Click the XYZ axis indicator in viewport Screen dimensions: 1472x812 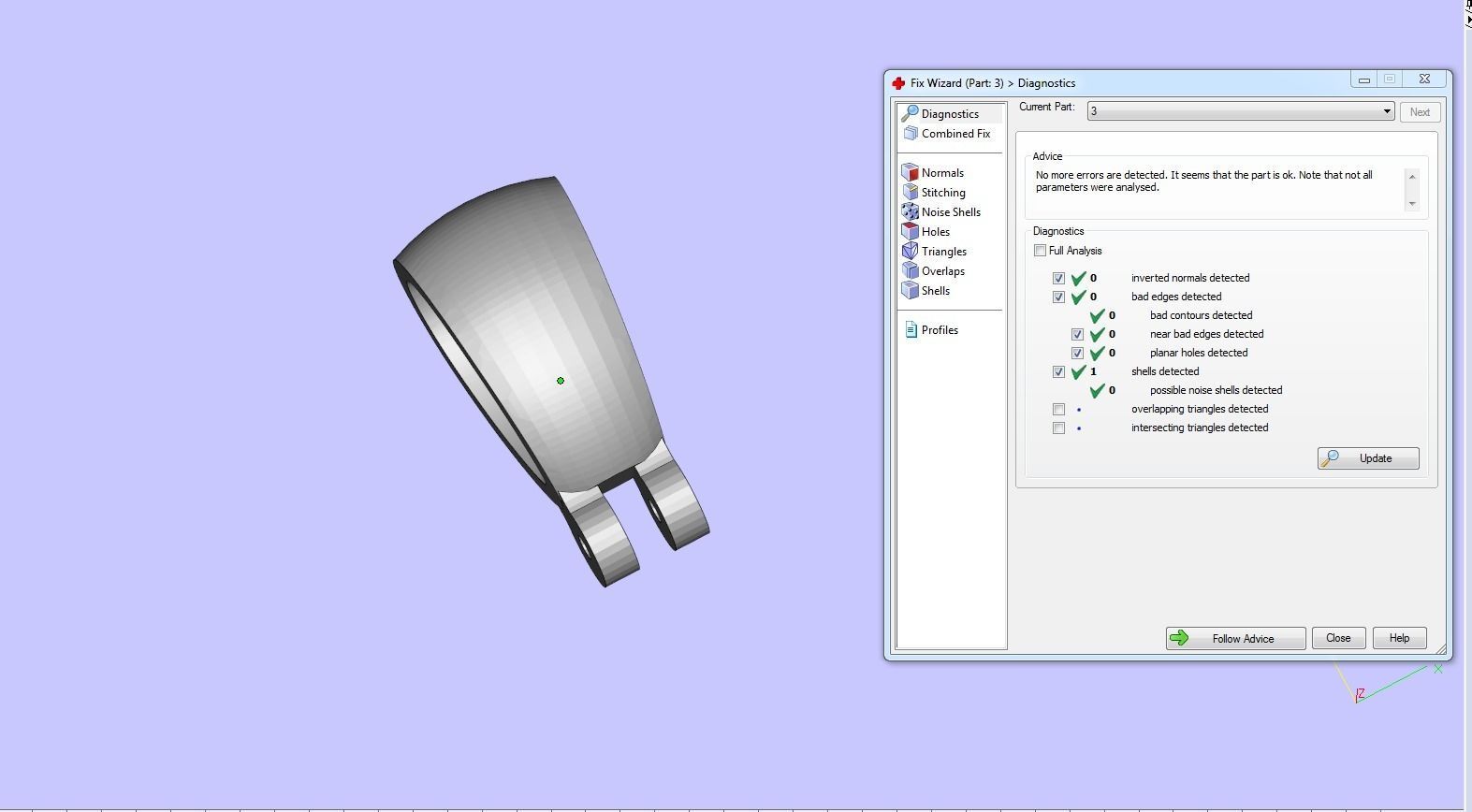pos(1390,683)
